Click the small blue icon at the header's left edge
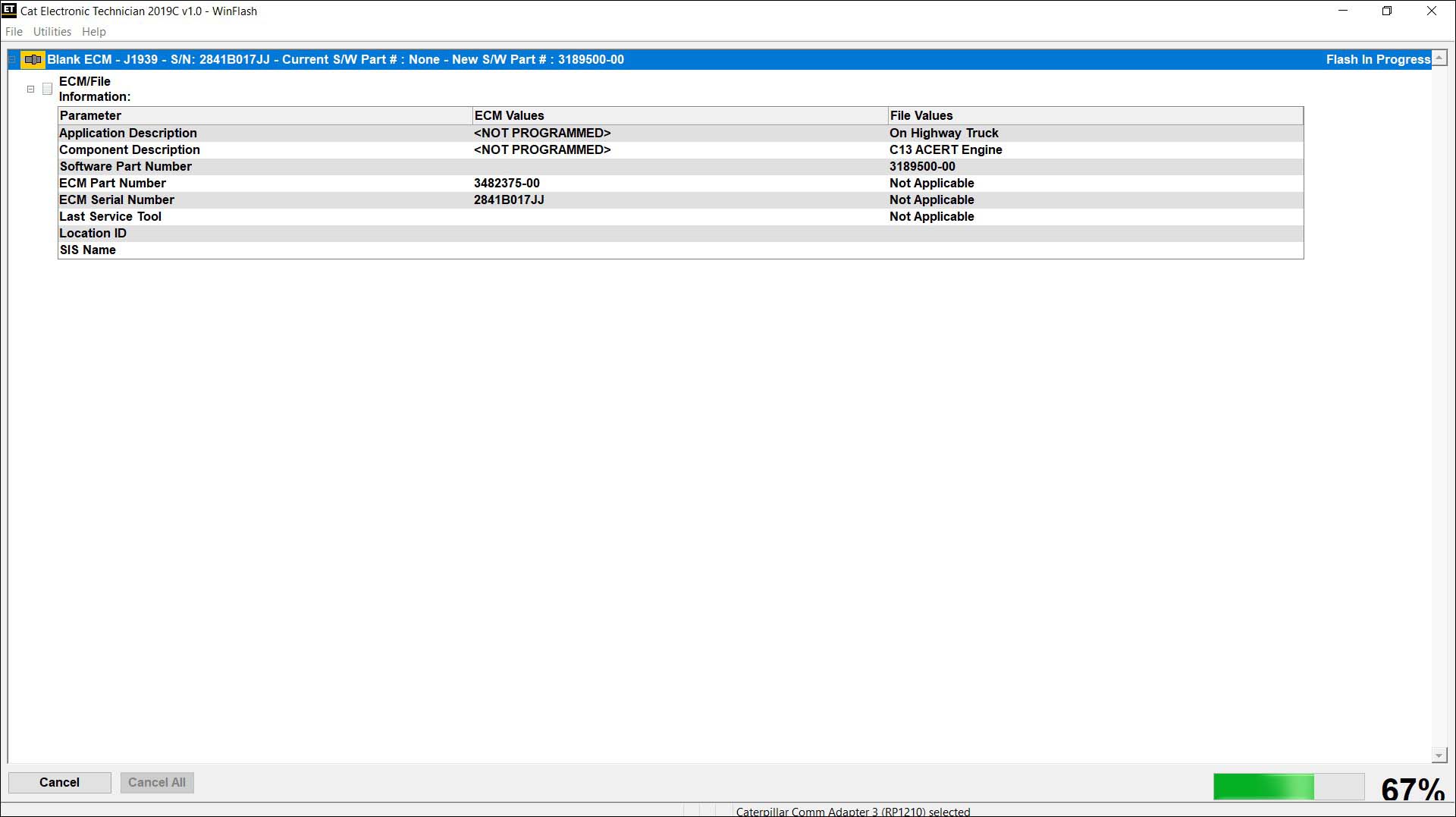 (x=12, y=58)
